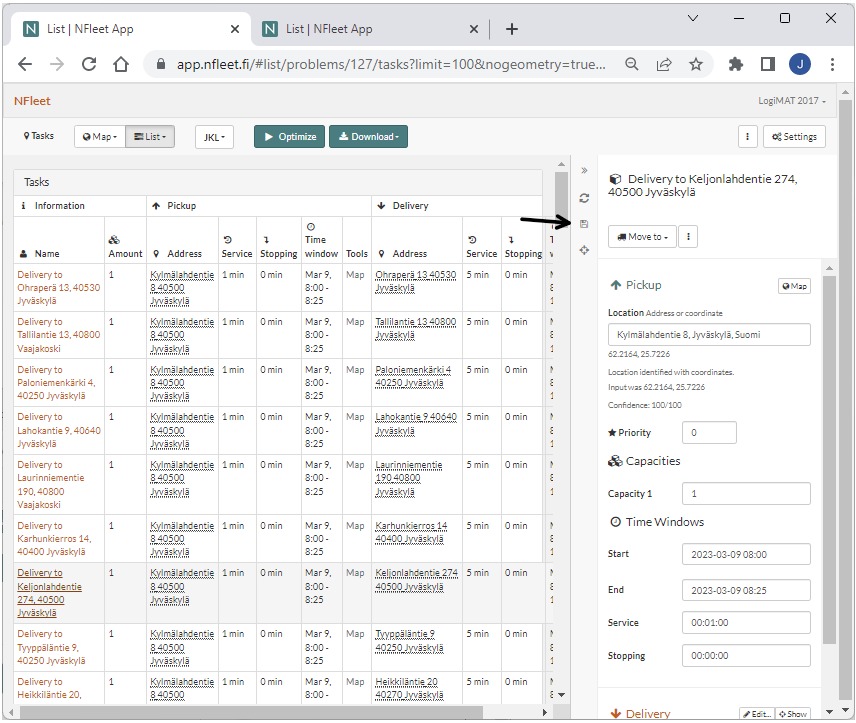
Task: Open the Settings button
Action: (794, 137)
